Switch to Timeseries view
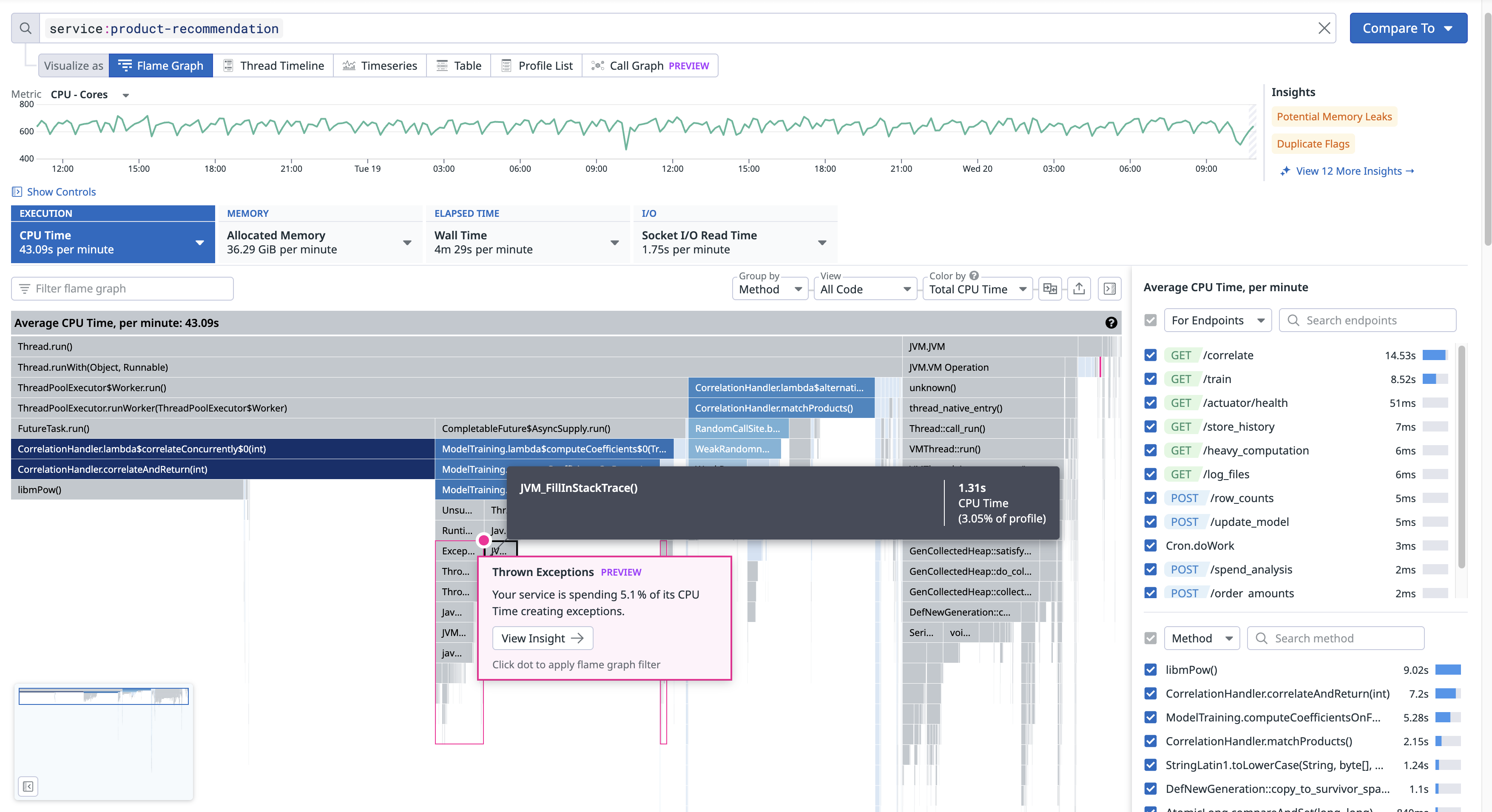Viewport: 1492px width, 812px height. click(x=380, y=65)
